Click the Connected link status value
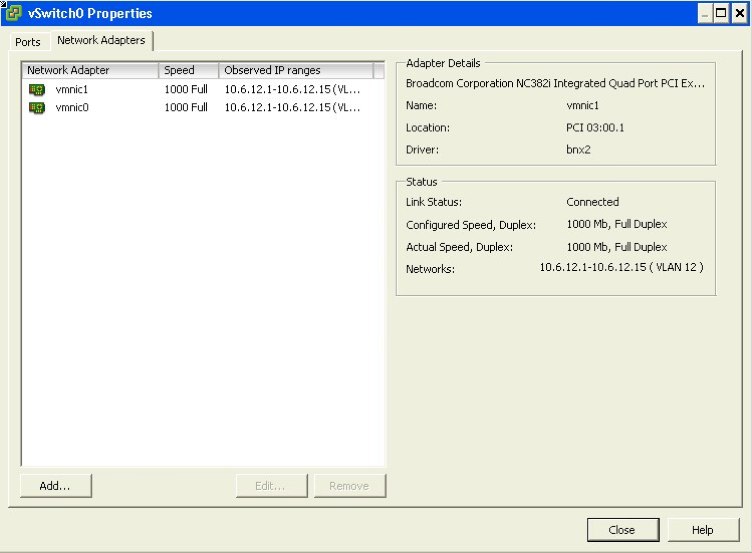Viewport: 752px width, 553px height. (593, 202)
